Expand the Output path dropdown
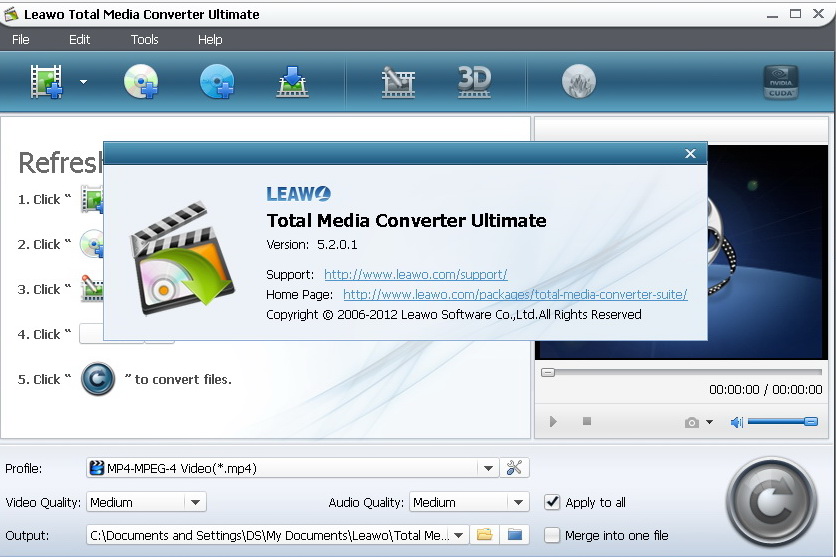The image size is (836, 557). (459, 535)
